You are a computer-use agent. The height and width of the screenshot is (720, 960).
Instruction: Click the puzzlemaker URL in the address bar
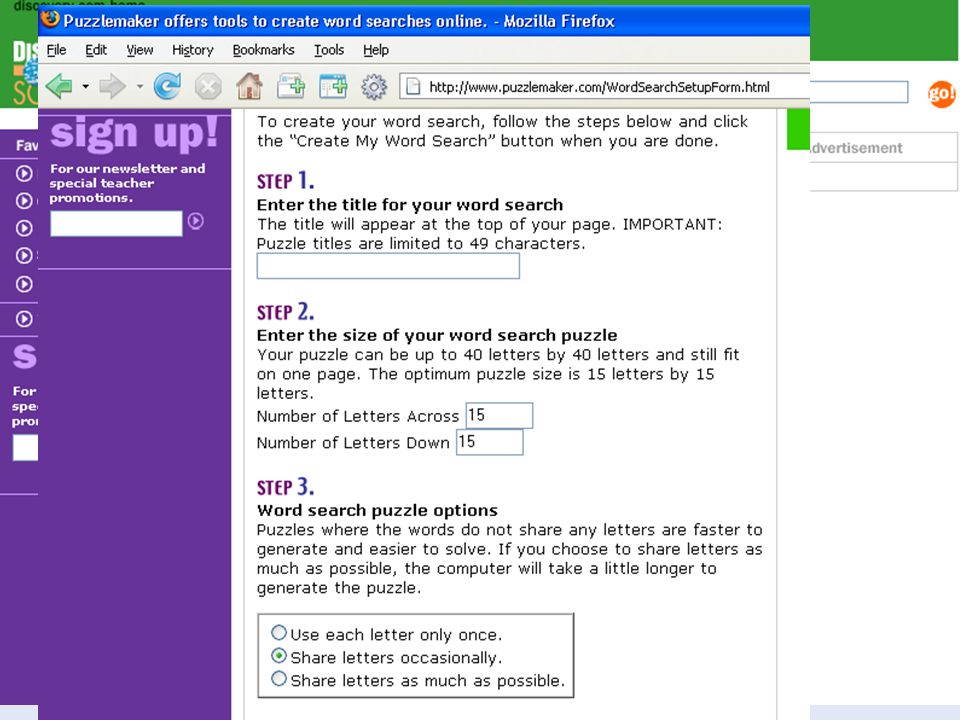[x=599, y=87]
